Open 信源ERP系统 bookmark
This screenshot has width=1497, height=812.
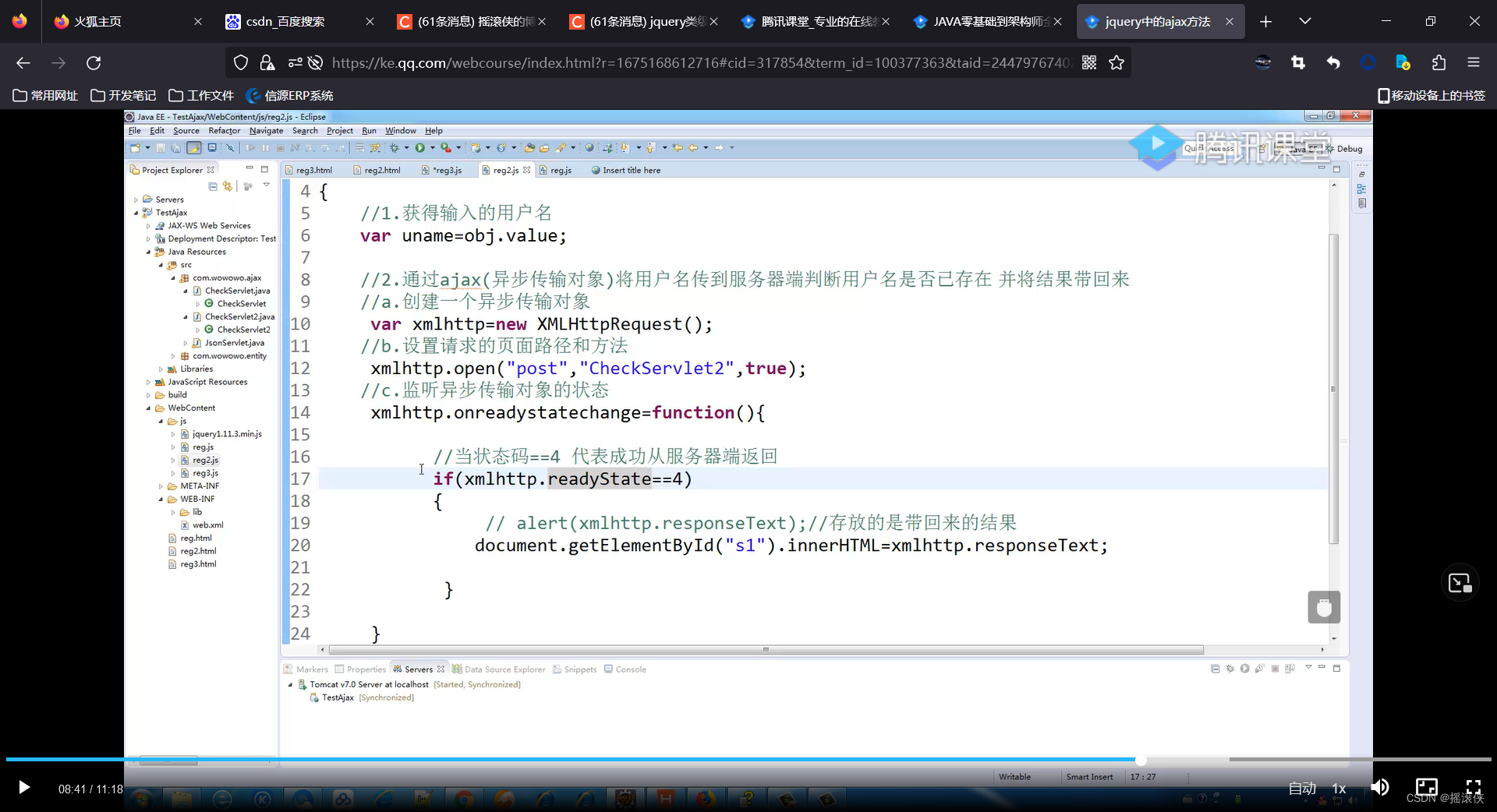[x=289, y=96]
